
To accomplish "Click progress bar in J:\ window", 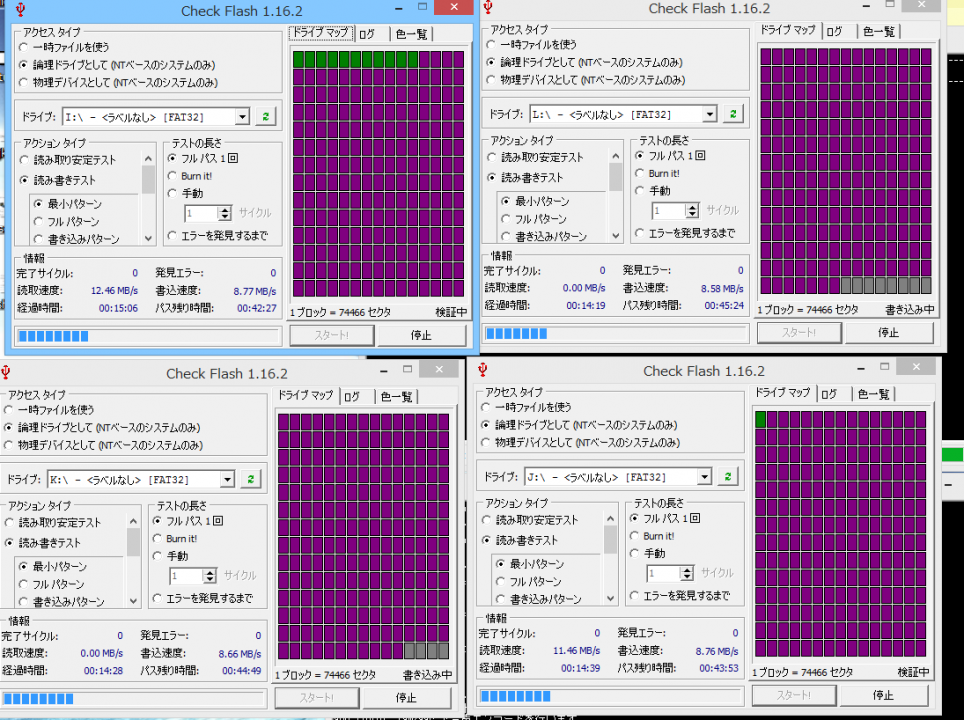I will [610, 696].
